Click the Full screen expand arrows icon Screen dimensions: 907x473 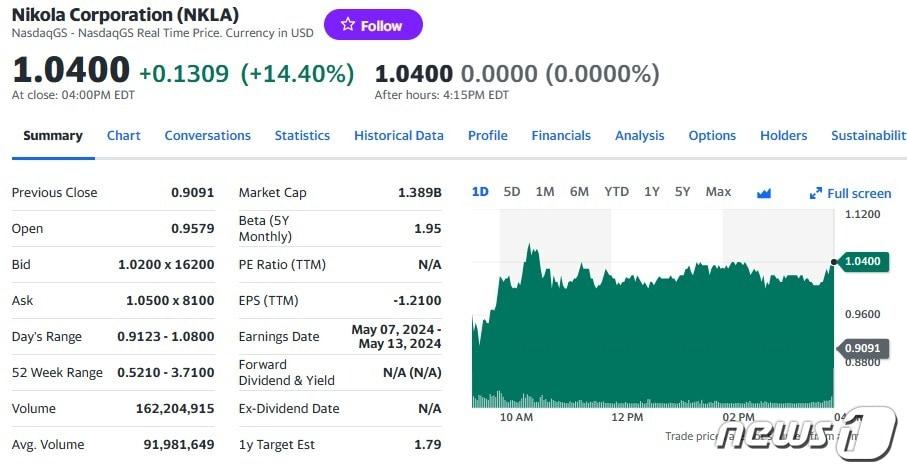click(816, 193)
